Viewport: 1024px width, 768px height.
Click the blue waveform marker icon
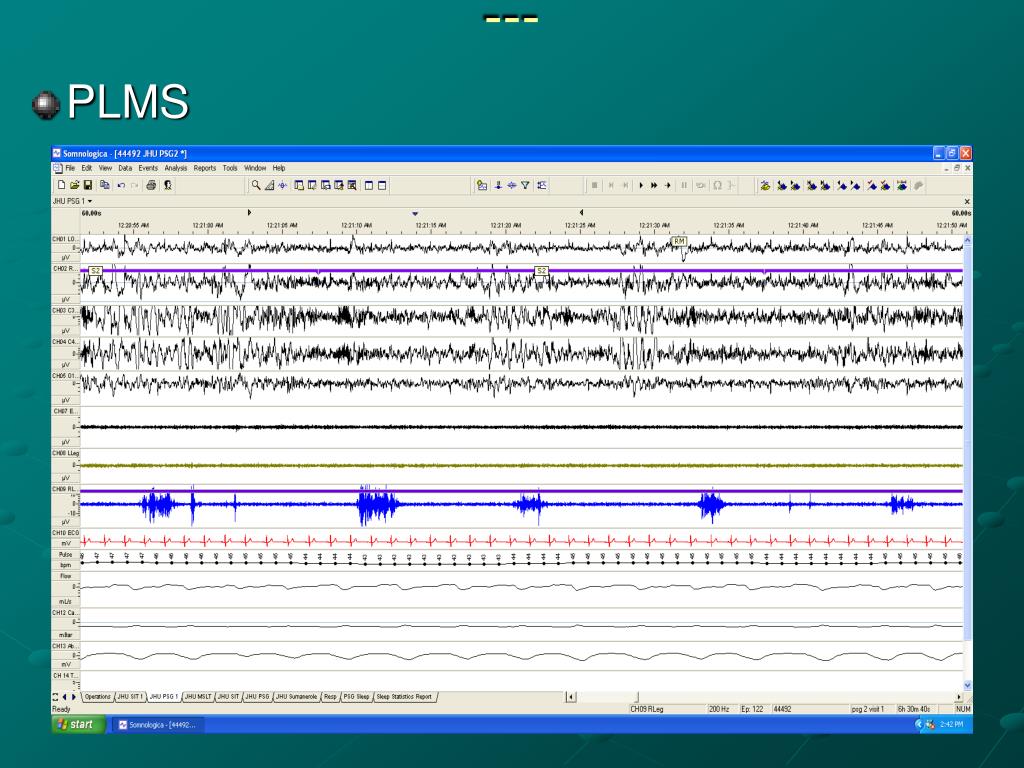point(282,185)
